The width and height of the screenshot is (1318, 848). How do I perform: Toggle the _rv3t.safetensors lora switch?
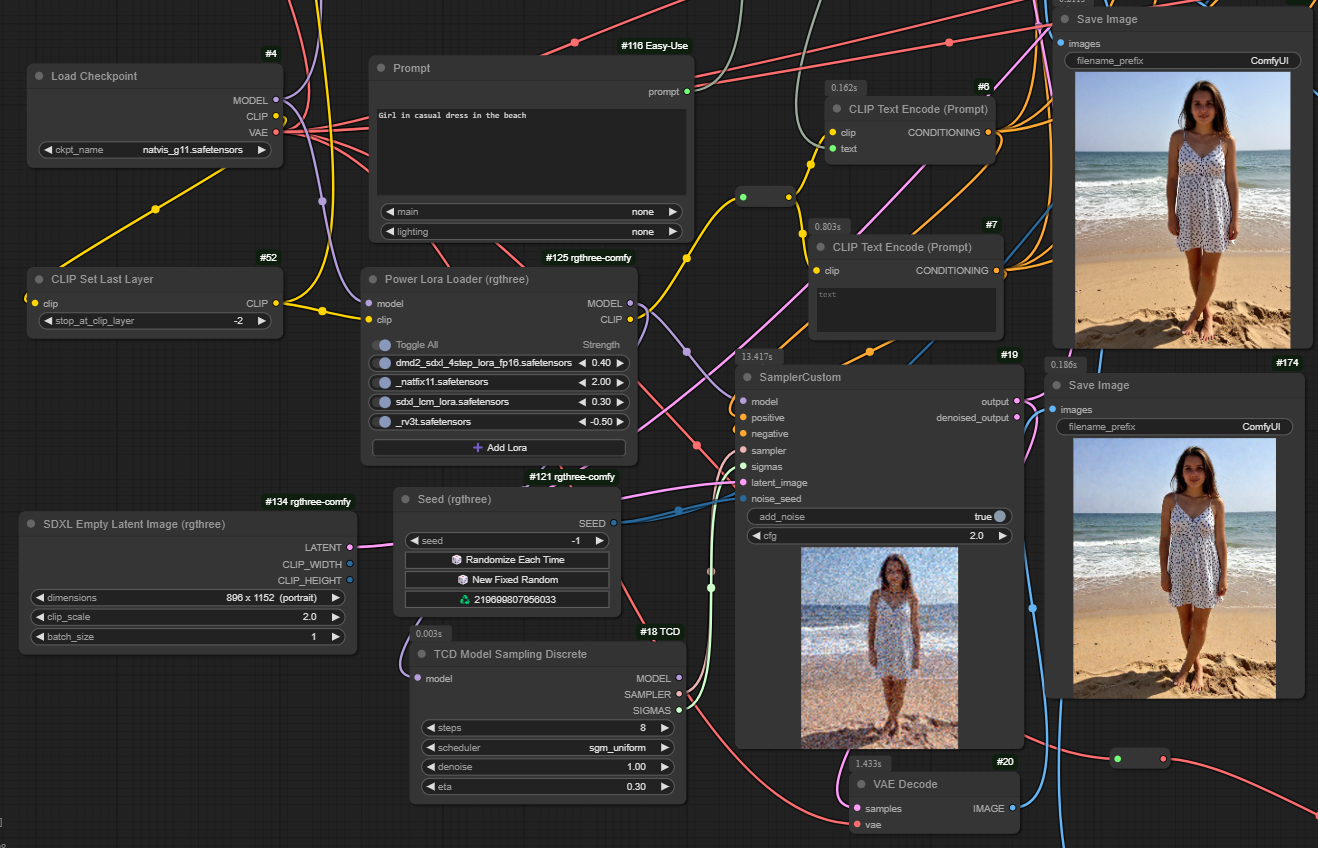(x=384, y=422)
